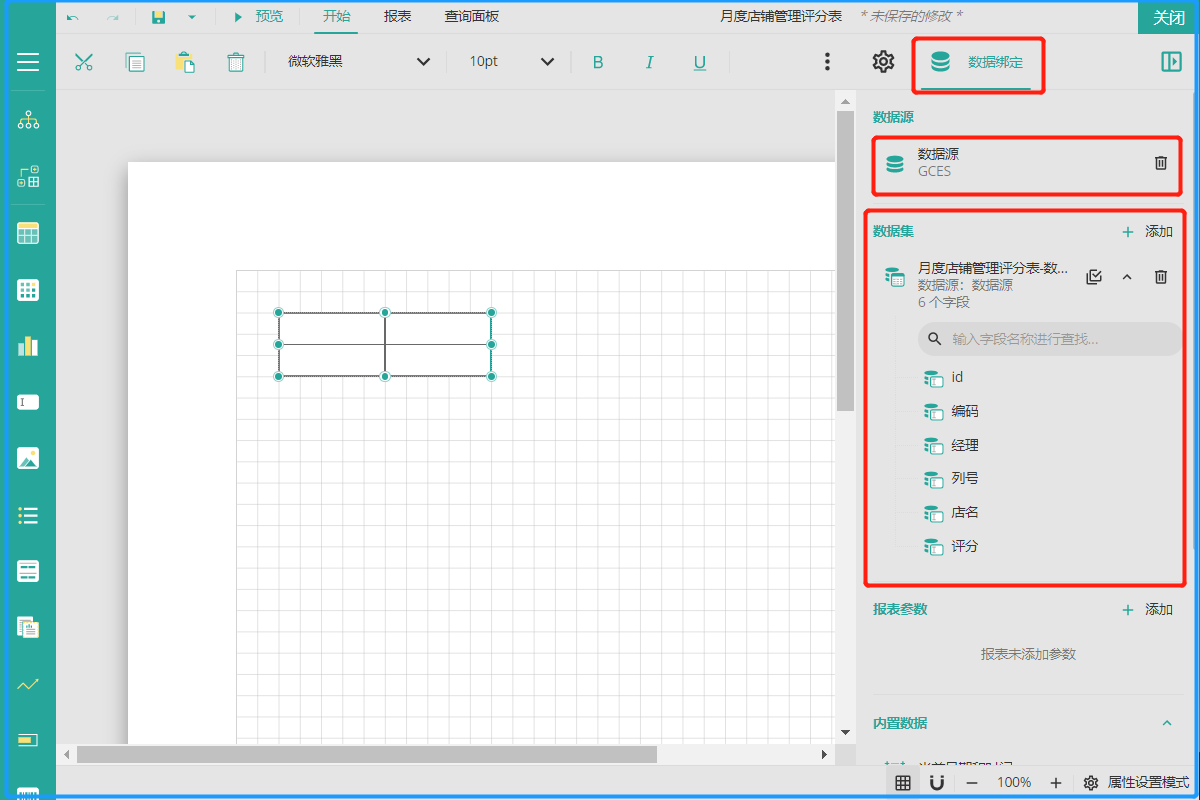1200x800 pixels.
Task: Click the paste clipboard icon
Action: tap(185, 62)
